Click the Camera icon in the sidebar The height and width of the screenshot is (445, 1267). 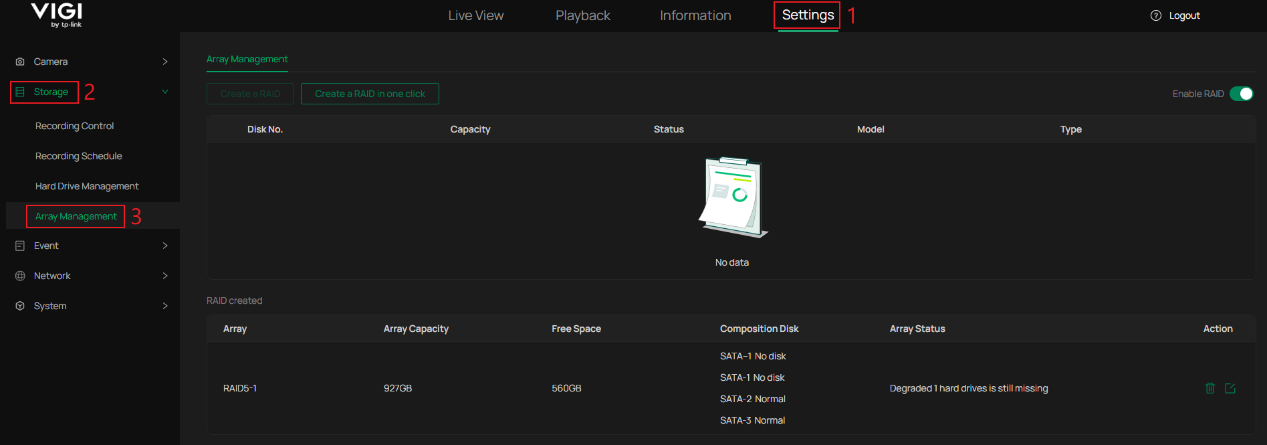click(x=20, y=62)
